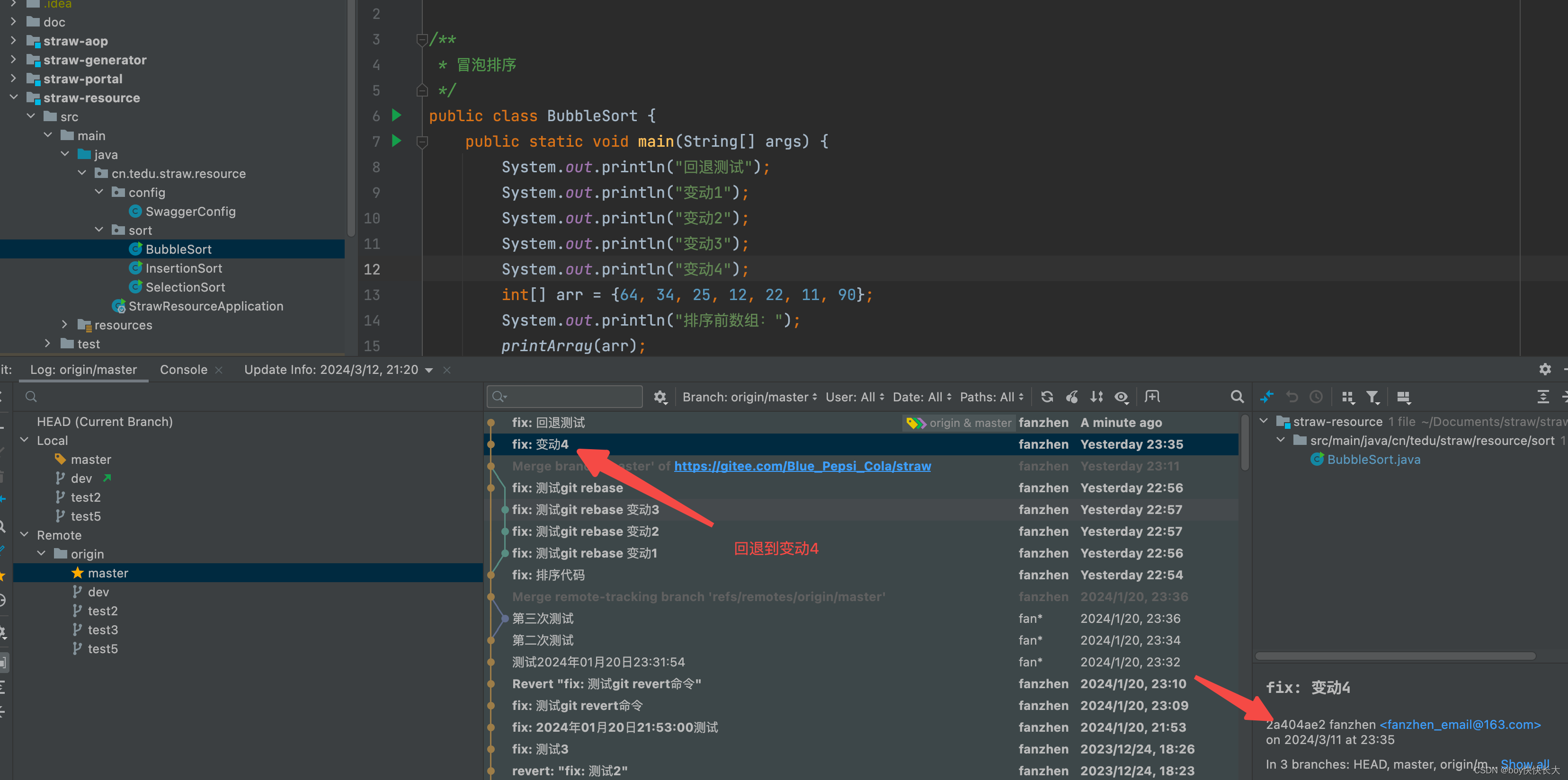Screen dimensions: 1568x780
Task: Close the Console tab
Action: click(219, 370)
